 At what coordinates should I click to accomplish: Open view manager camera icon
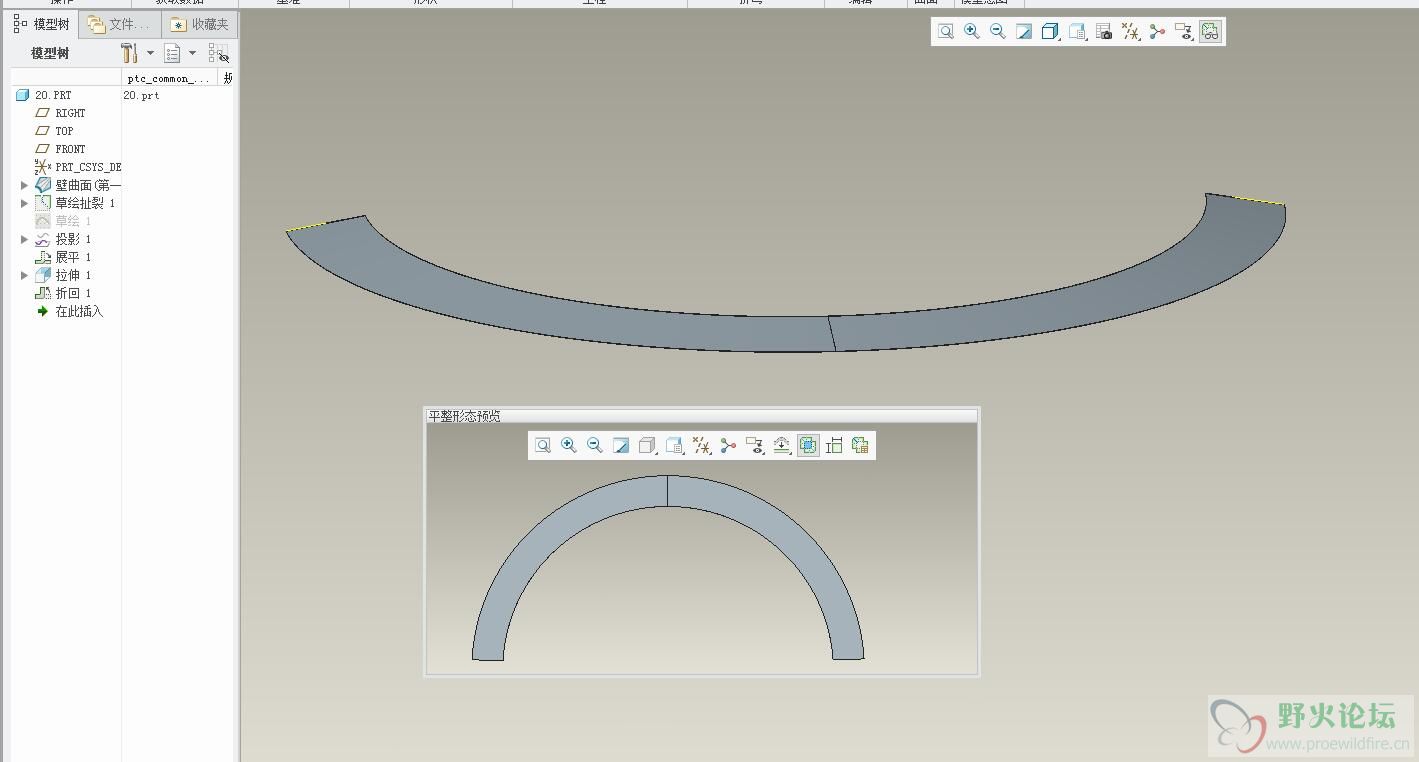[x=1104, y=32]
